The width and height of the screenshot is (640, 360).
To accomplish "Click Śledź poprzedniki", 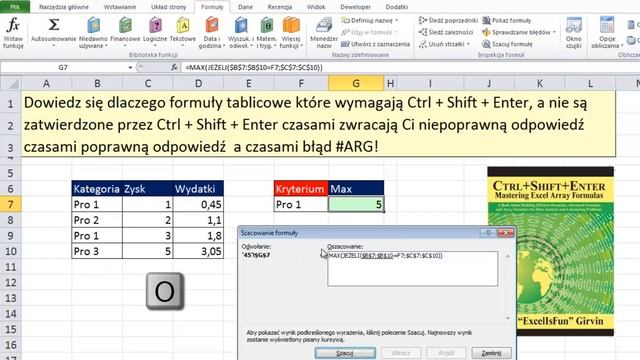I will [x=448, y=20].
